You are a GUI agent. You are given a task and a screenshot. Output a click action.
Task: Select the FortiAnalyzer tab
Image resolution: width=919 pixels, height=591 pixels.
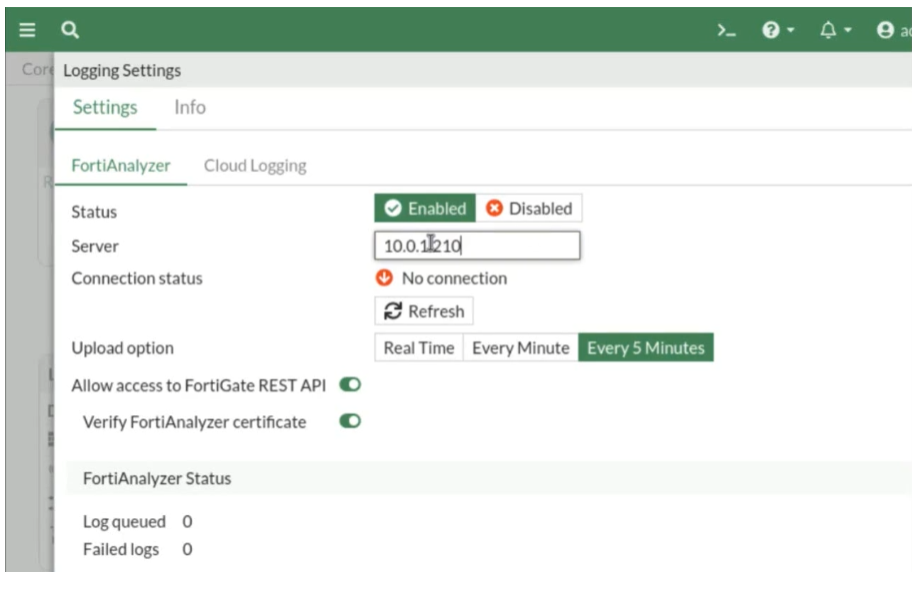coord(121,165)
